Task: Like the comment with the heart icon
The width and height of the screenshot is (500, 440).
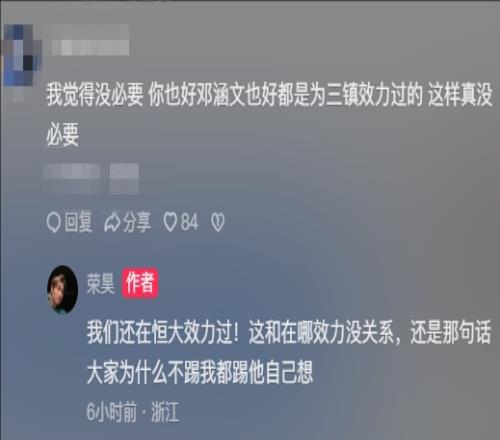Action: click(170, 222)
